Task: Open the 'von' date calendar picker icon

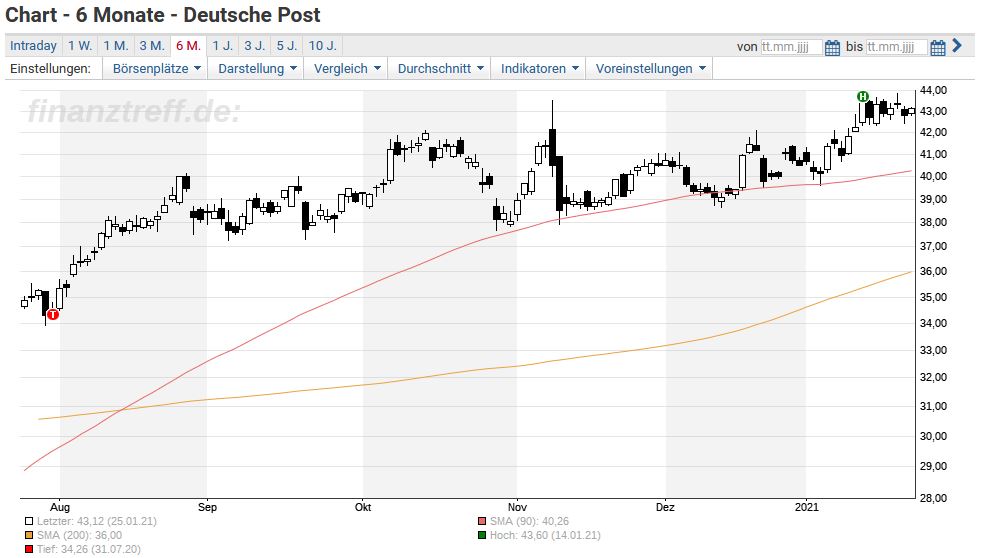Action: tap(832, 48)
